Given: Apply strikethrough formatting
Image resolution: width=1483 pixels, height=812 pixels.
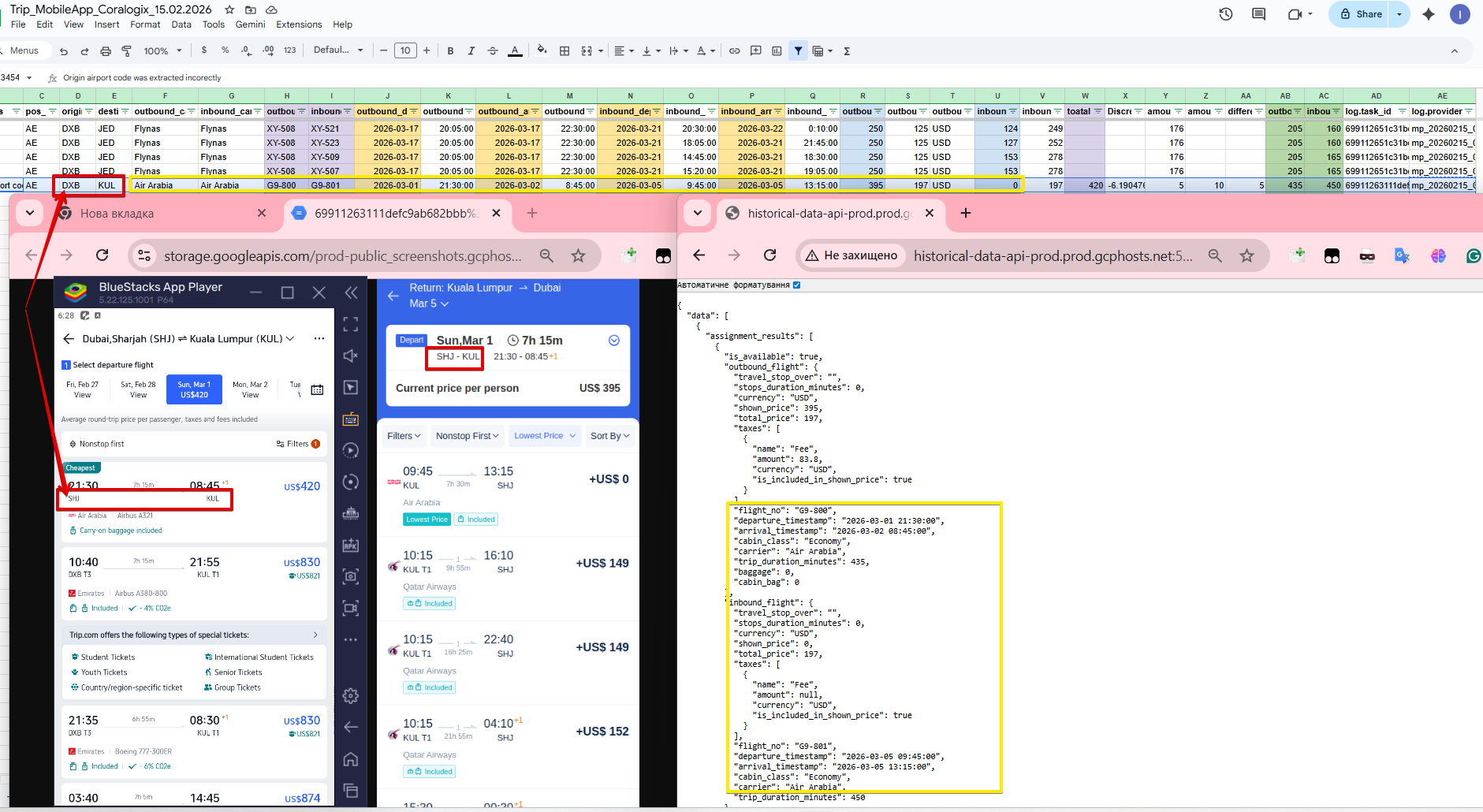Looking at the screenshot, I should 493,51.
